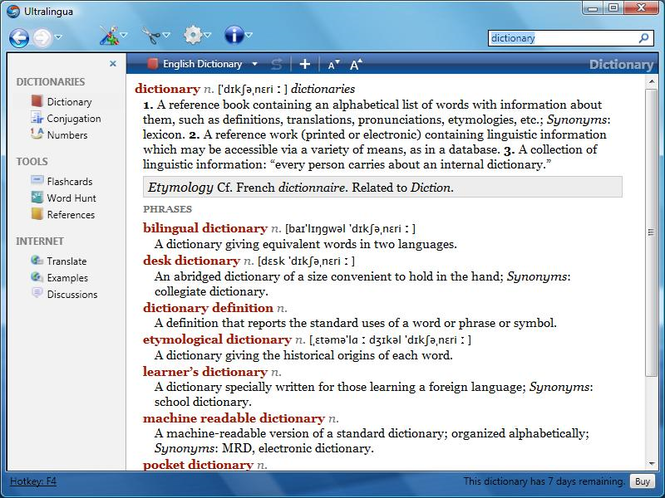This screenshot has height=498, width=665.
Task: Click the 'etymological dictionary' phrase link
Action: click(217, 339)
